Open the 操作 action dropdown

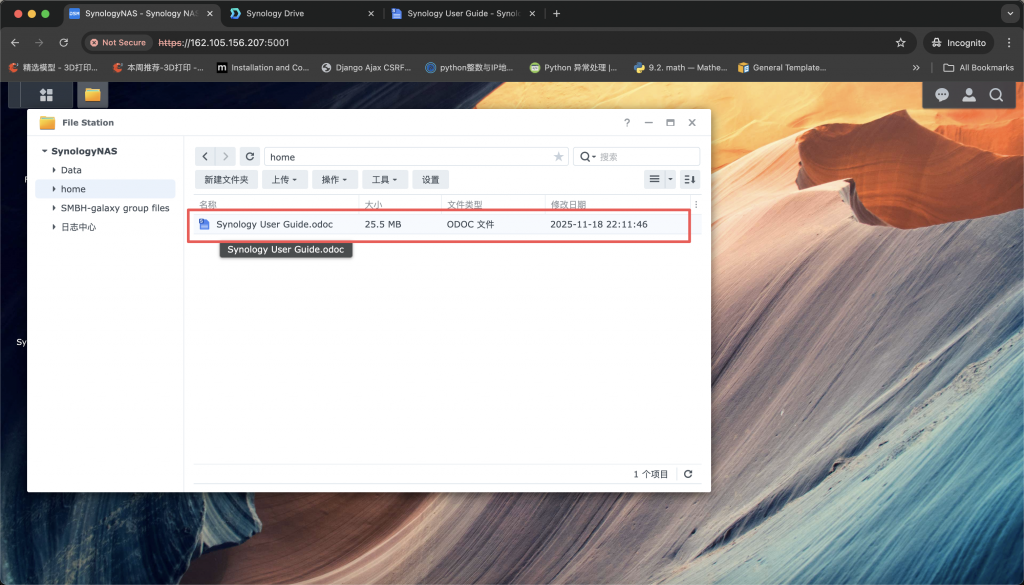click(x=334, y=180)
